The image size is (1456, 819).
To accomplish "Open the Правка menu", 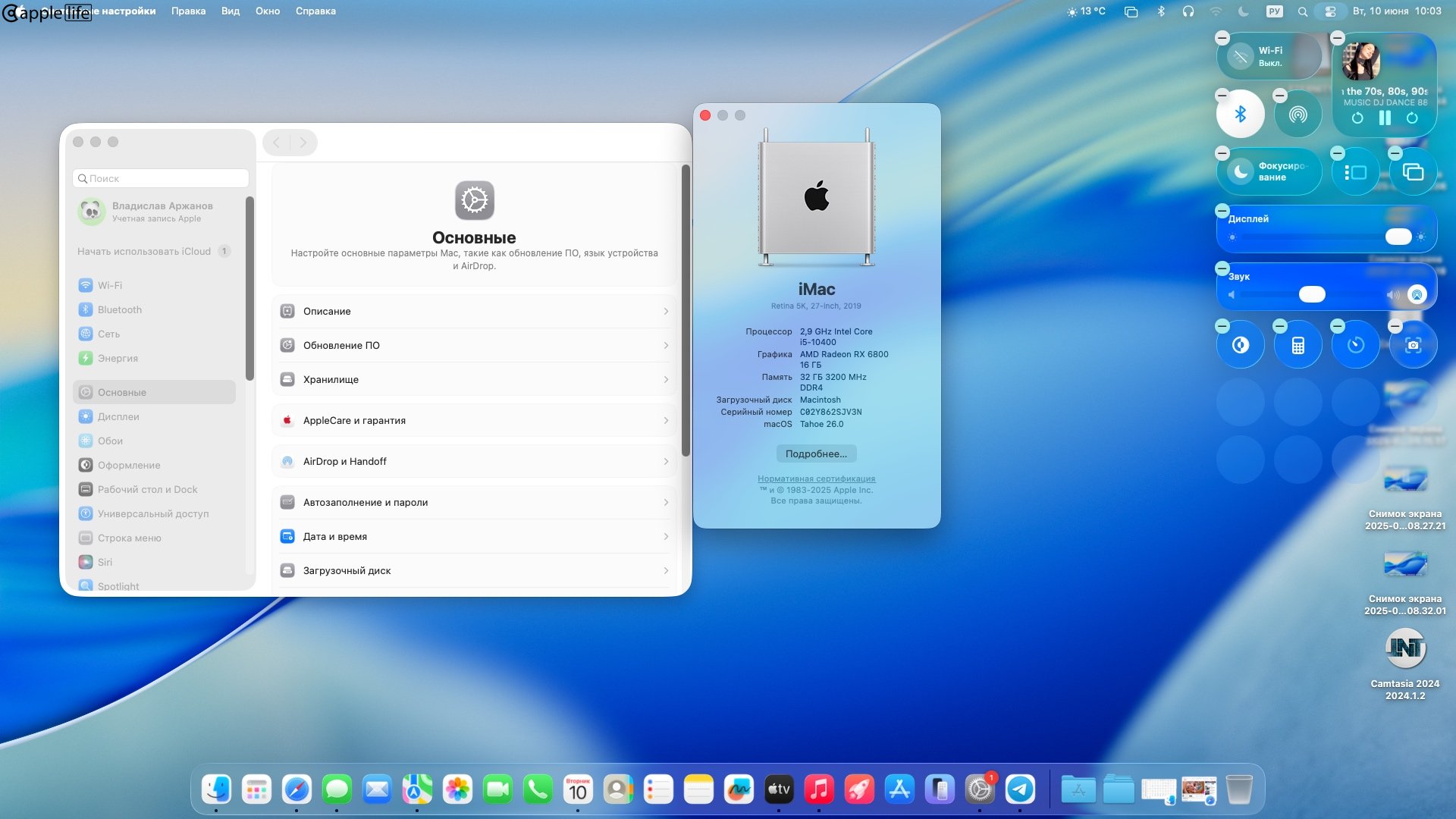I will [188, 11].
